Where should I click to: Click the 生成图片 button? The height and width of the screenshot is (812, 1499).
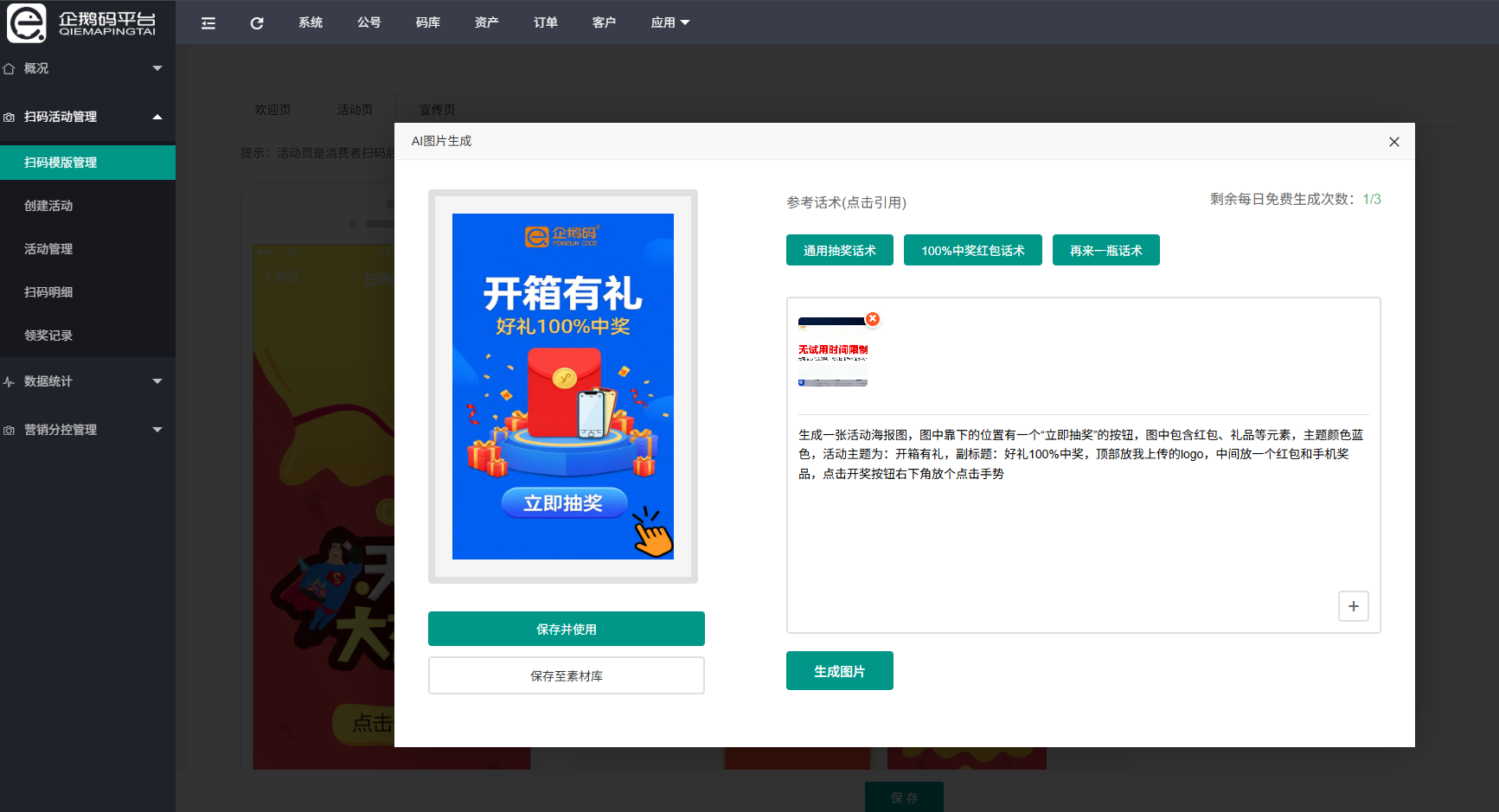(x=839, y=671)
